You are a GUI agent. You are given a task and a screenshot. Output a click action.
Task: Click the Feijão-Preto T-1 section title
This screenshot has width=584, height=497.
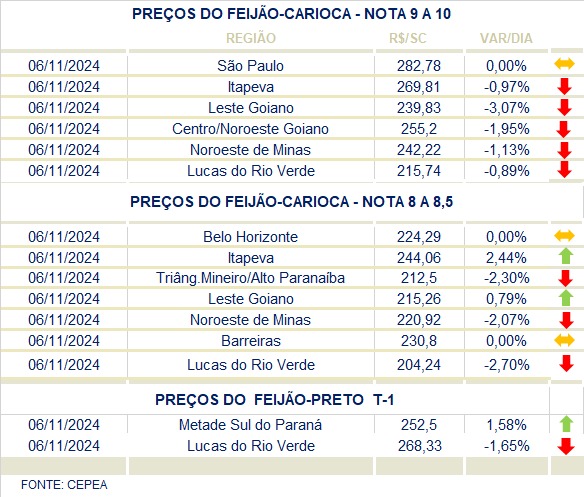(x=274, y=400)
